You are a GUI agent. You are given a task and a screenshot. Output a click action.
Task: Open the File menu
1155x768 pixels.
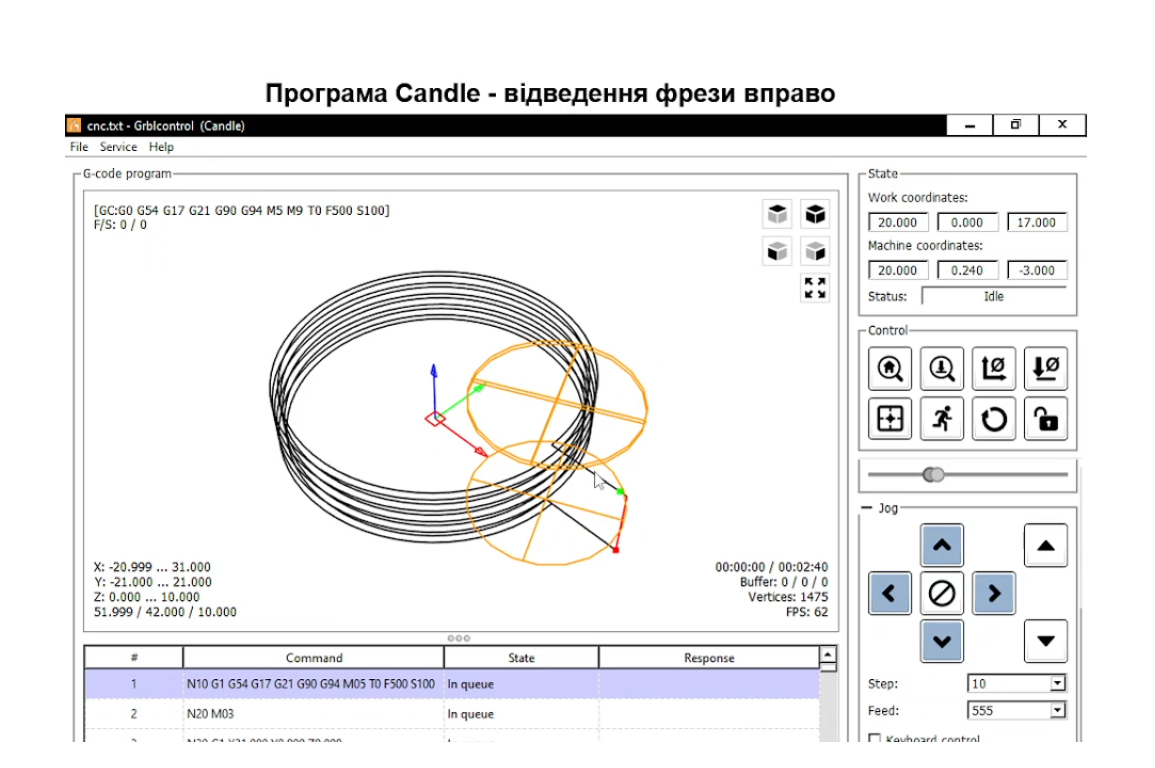[x=79, y=147]
